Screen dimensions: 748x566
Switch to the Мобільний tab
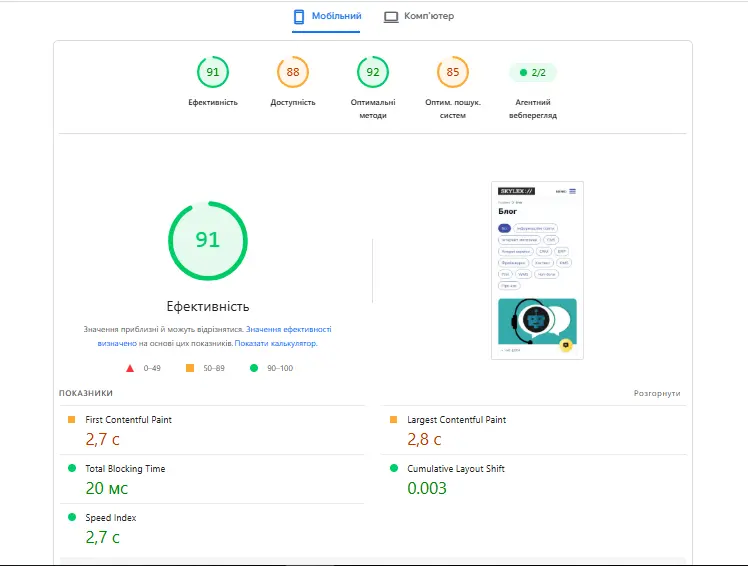[x=326, y=17]
